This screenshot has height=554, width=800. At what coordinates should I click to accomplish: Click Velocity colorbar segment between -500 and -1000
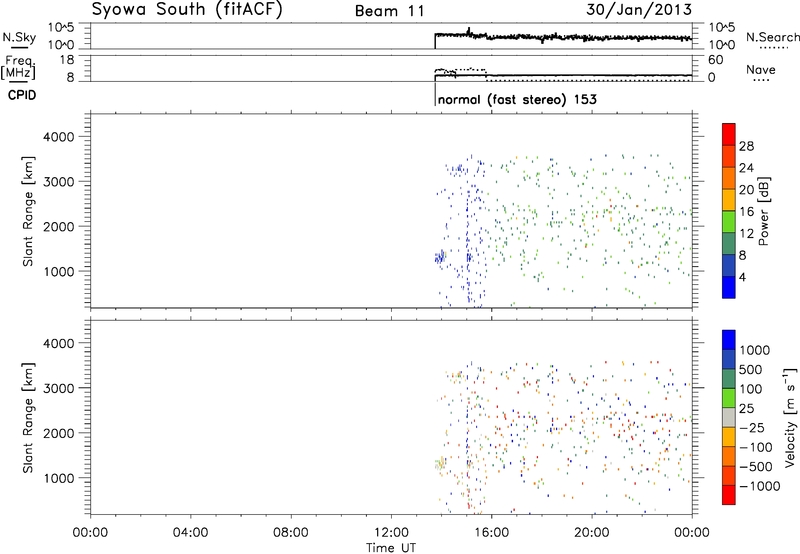[x=729, y=475]
